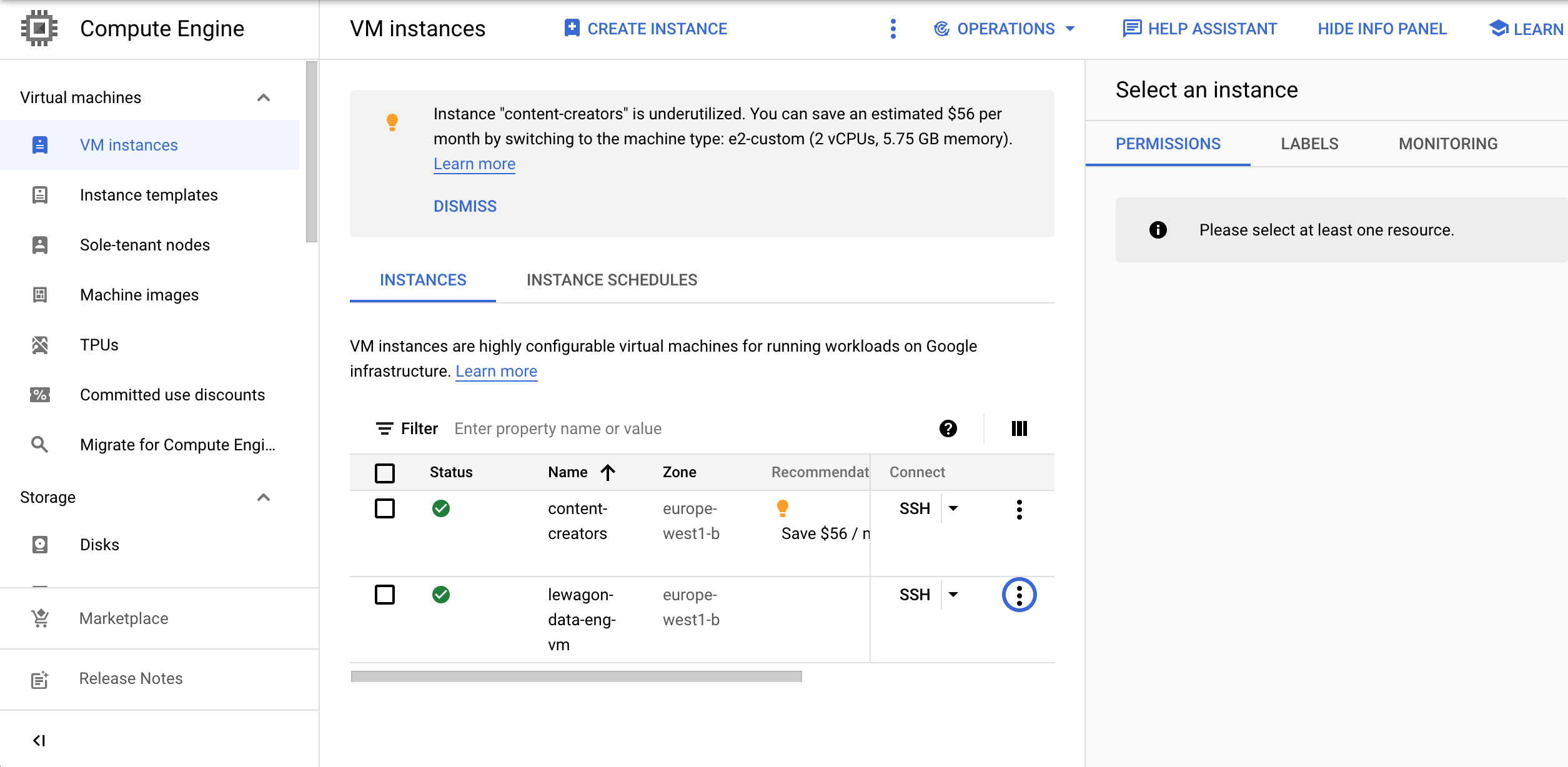Select the Sole-tenant nodes icon

[40, 245]
